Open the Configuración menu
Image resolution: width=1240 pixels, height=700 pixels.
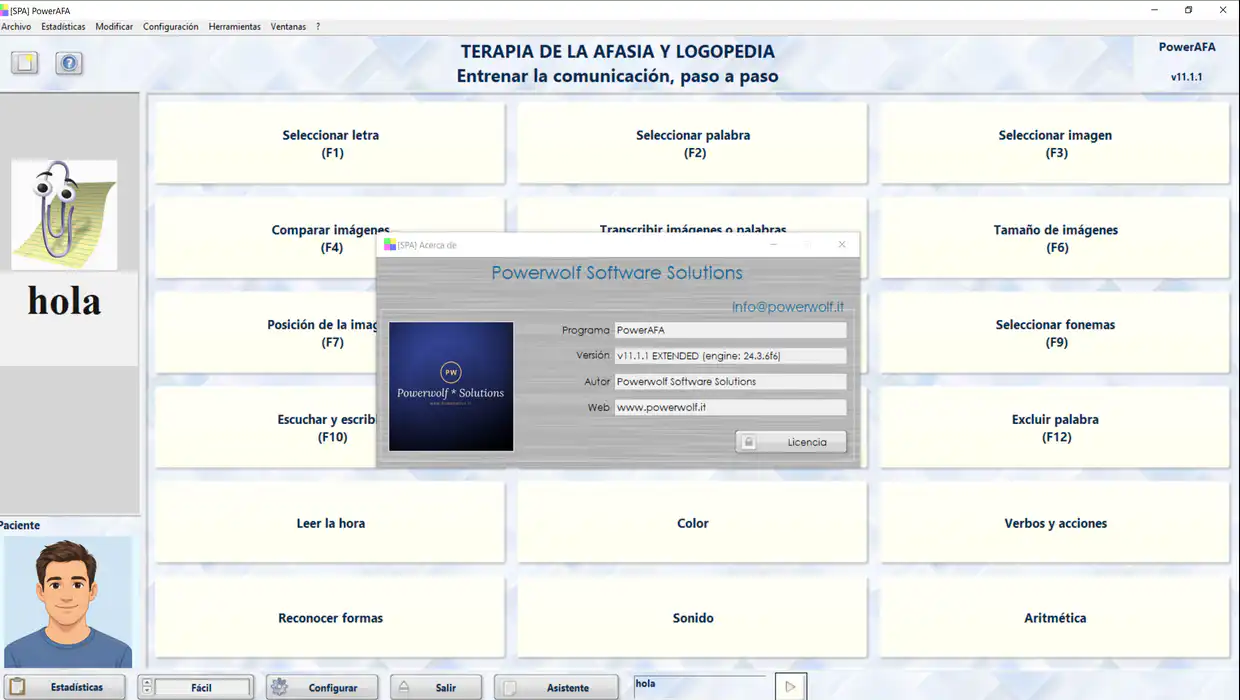coord(171,27)
